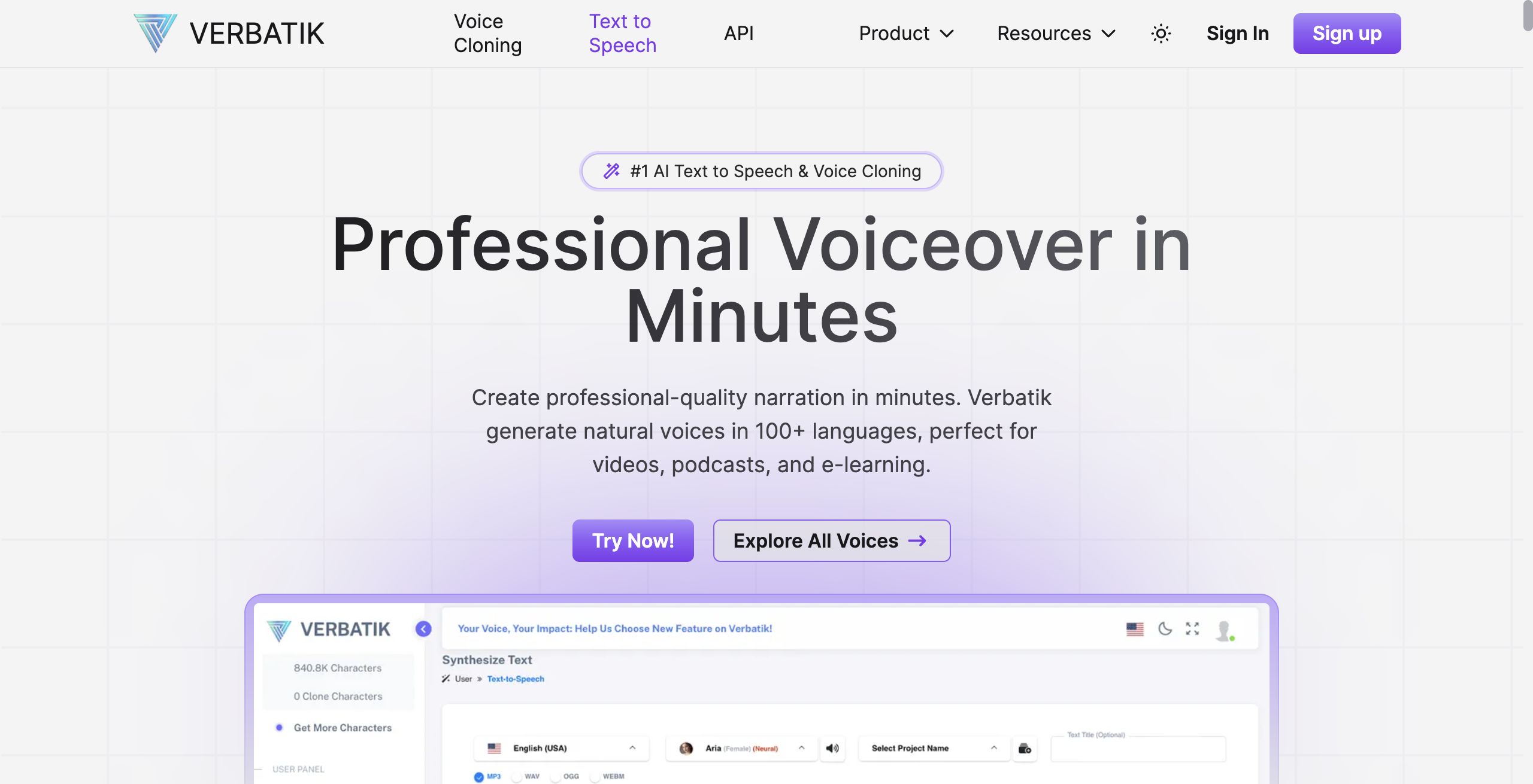Open the Select Project Name dropdown
The height and width of the screenshot is (784, 1533).
[934, 748]
